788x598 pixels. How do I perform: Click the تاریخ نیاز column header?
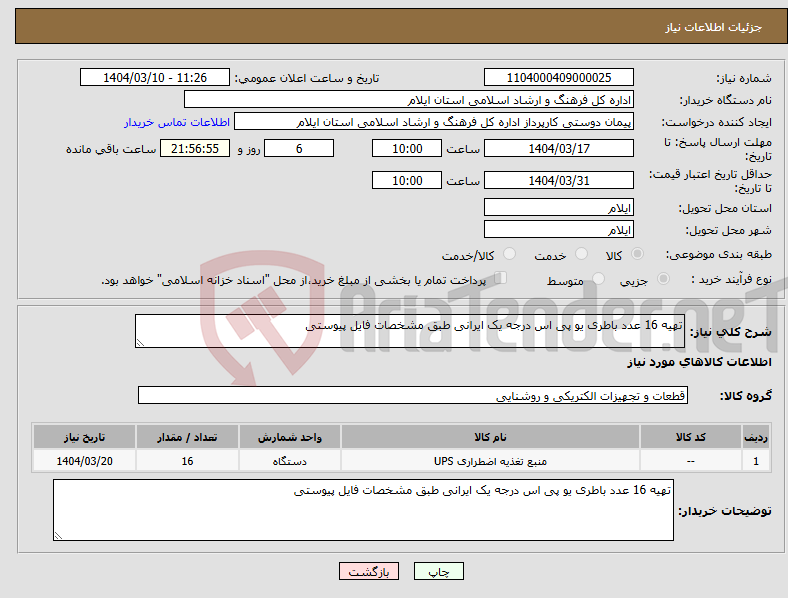pyautogui.click(x=84, y=437)
